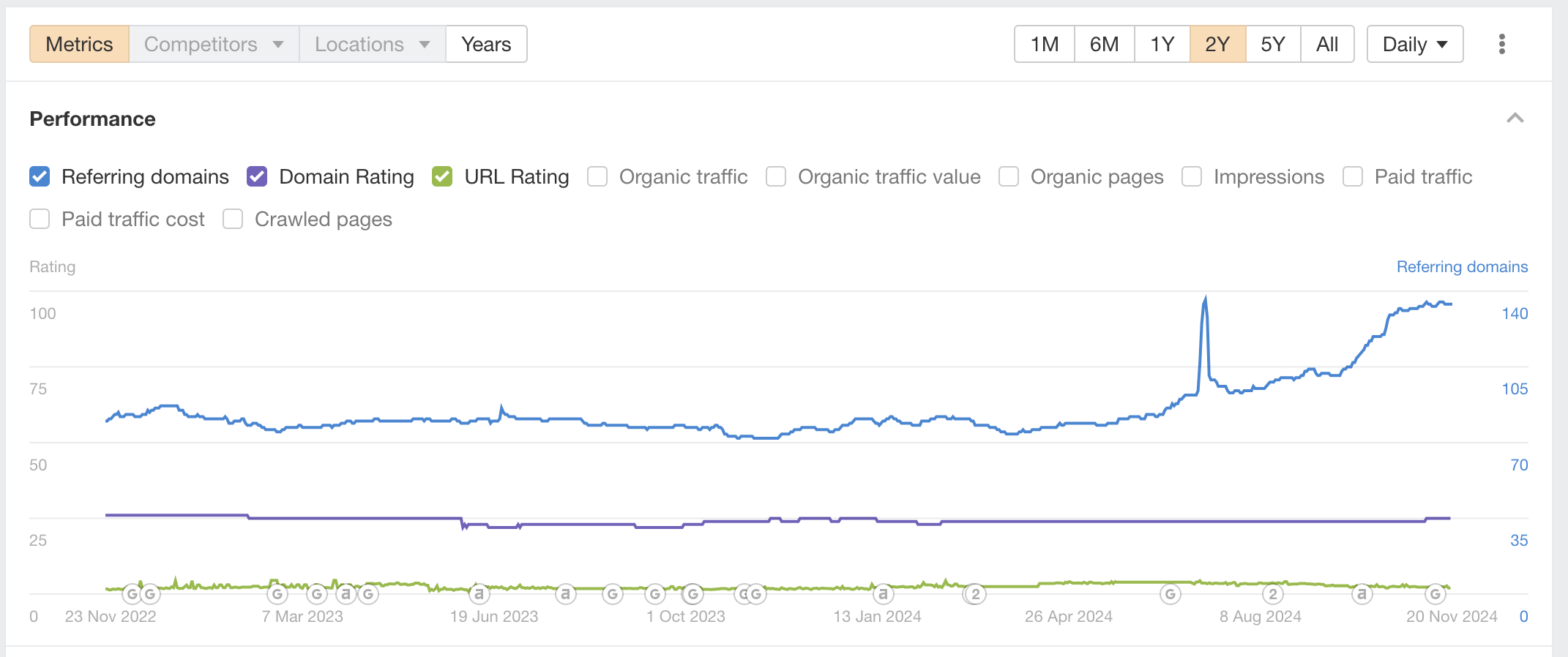
Task: Check the Impressions metric
Action: point(1191,176)
